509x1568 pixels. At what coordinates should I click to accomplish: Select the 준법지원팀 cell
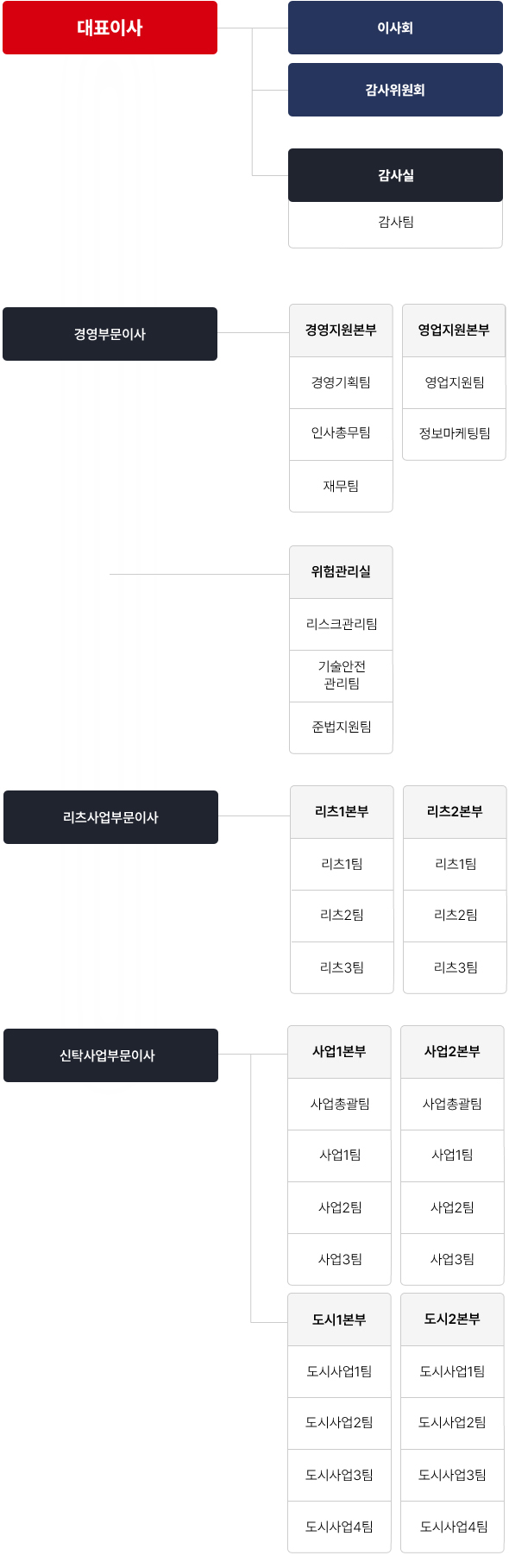341,727
